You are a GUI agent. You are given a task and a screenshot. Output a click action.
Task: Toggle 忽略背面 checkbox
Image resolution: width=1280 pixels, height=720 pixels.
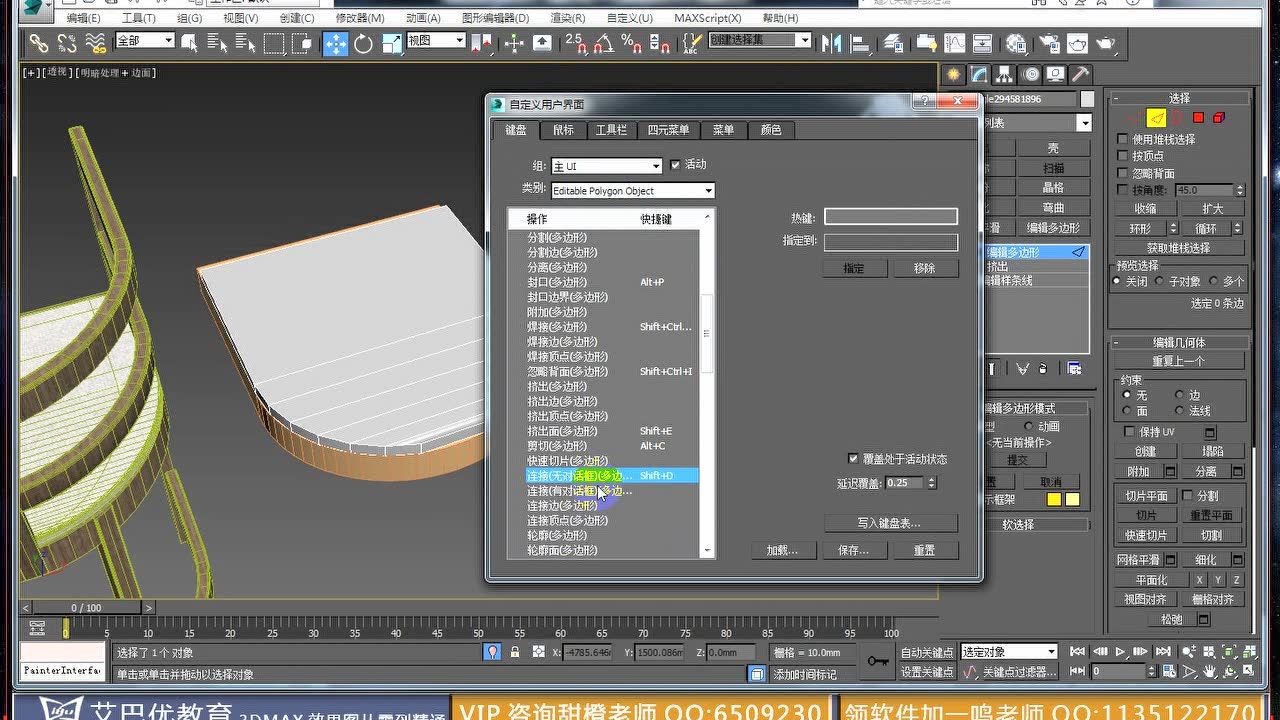click(x=1123, y=173)
